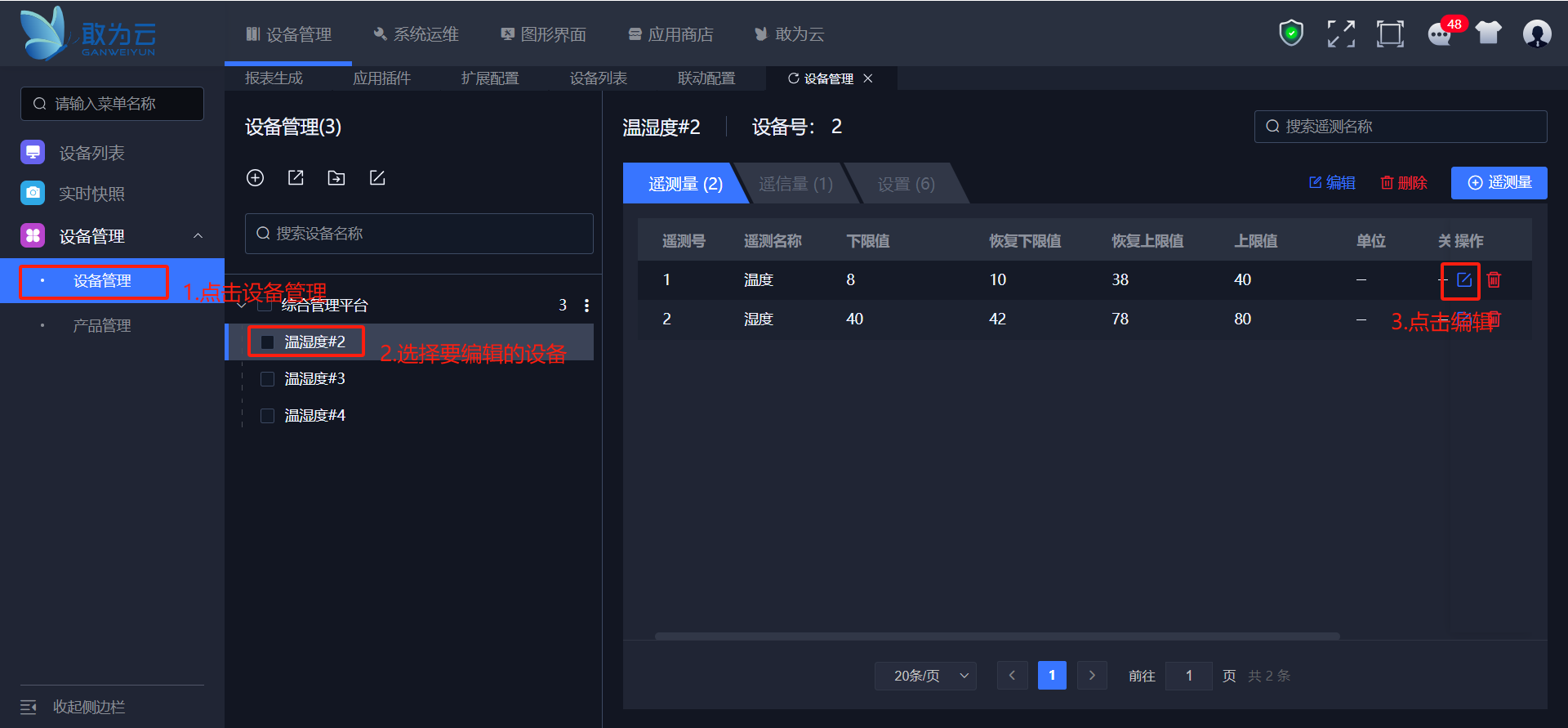Click the add device plus circle icon
Image resolution: width=1568 pixels, height=728 pixels.
pyautogui.click(x=255, y=178)
